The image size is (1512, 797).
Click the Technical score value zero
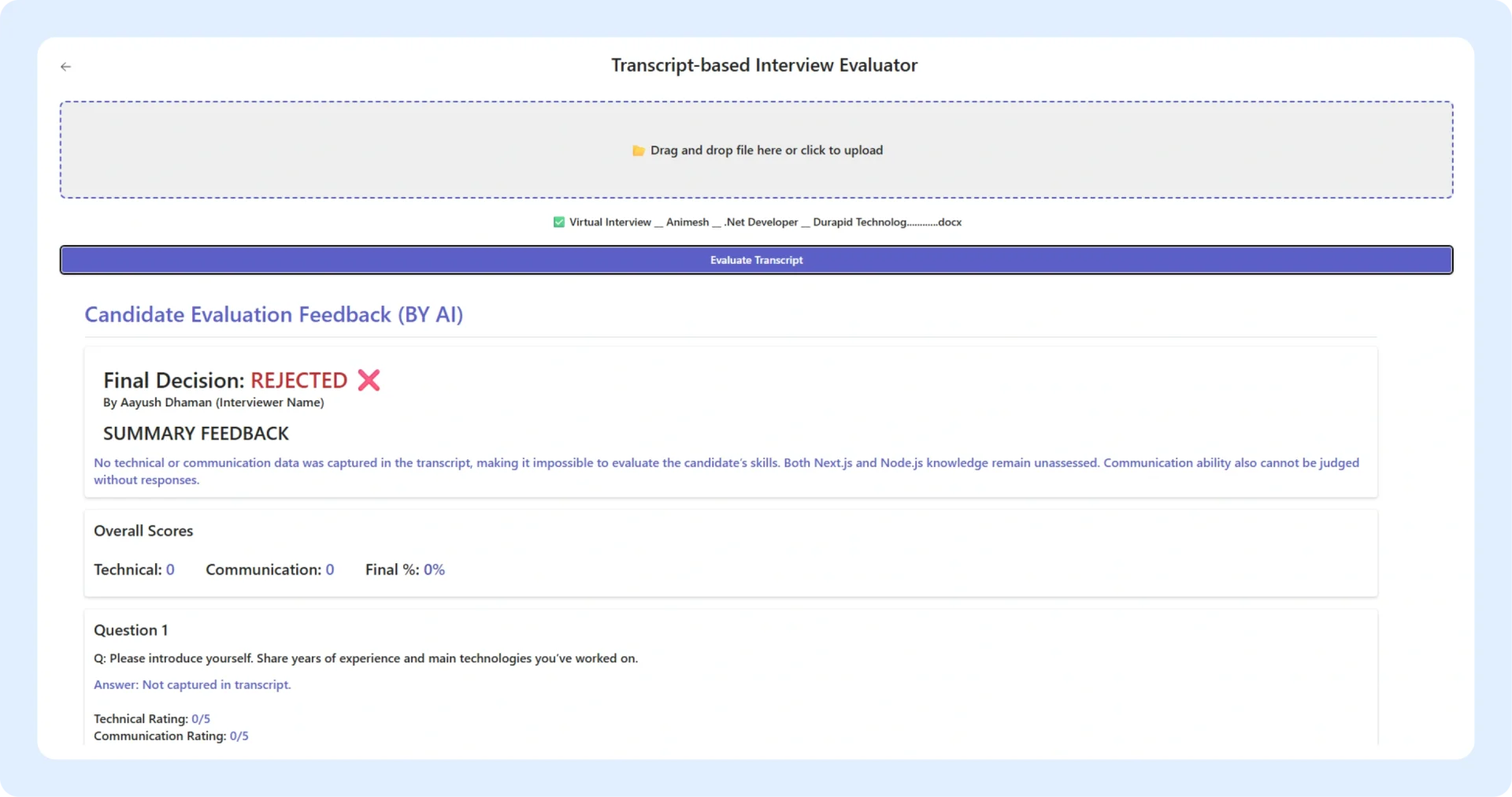pos(170,569)
